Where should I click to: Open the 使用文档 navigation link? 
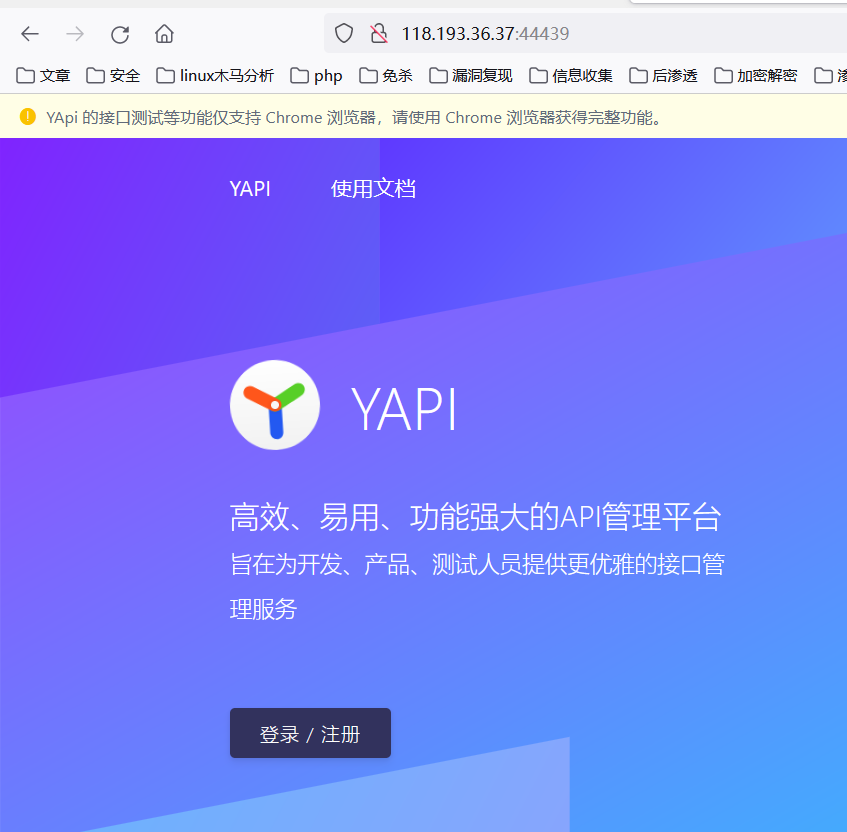(373, 189)
